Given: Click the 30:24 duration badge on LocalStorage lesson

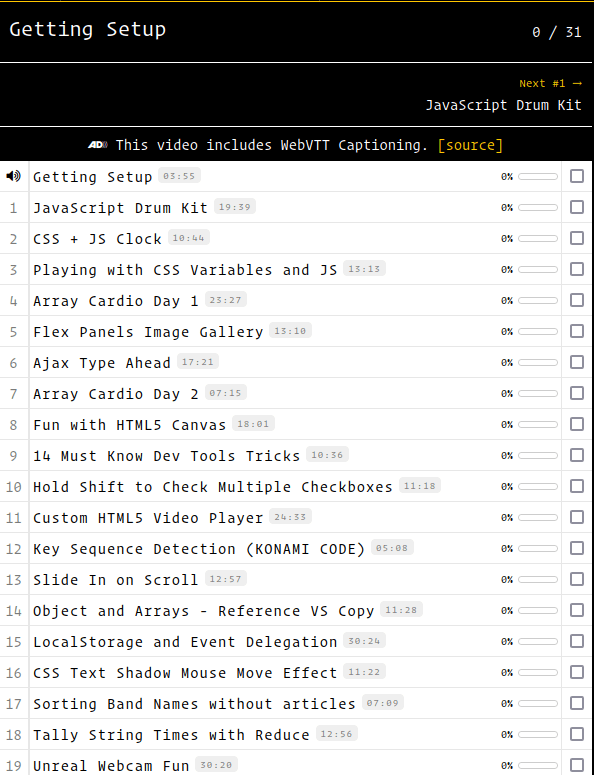Looking at the screenshot, I should pos(364,641).
